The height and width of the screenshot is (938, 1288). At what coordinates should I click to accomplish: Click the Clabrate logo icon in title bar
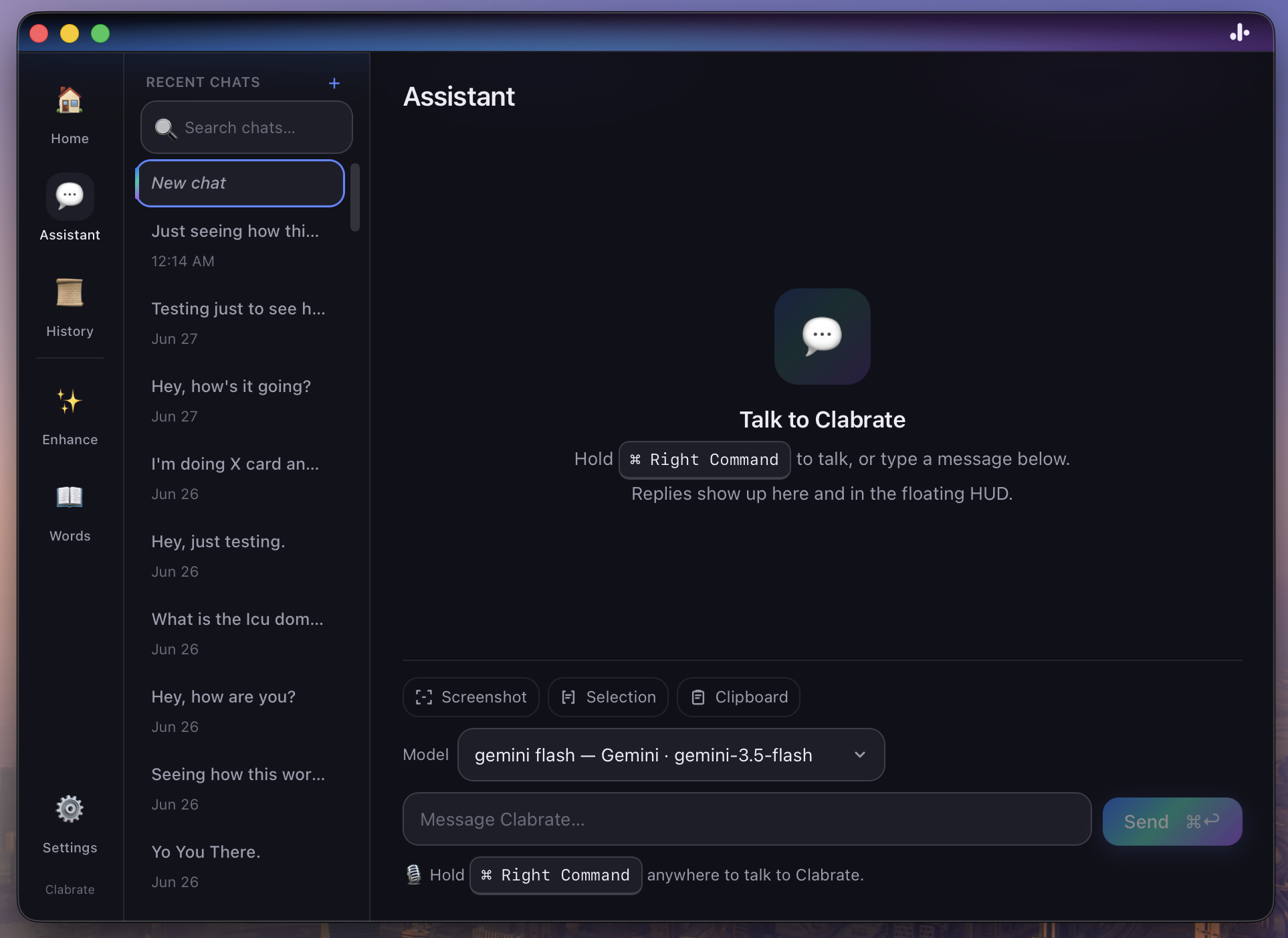pos(1239,33)
